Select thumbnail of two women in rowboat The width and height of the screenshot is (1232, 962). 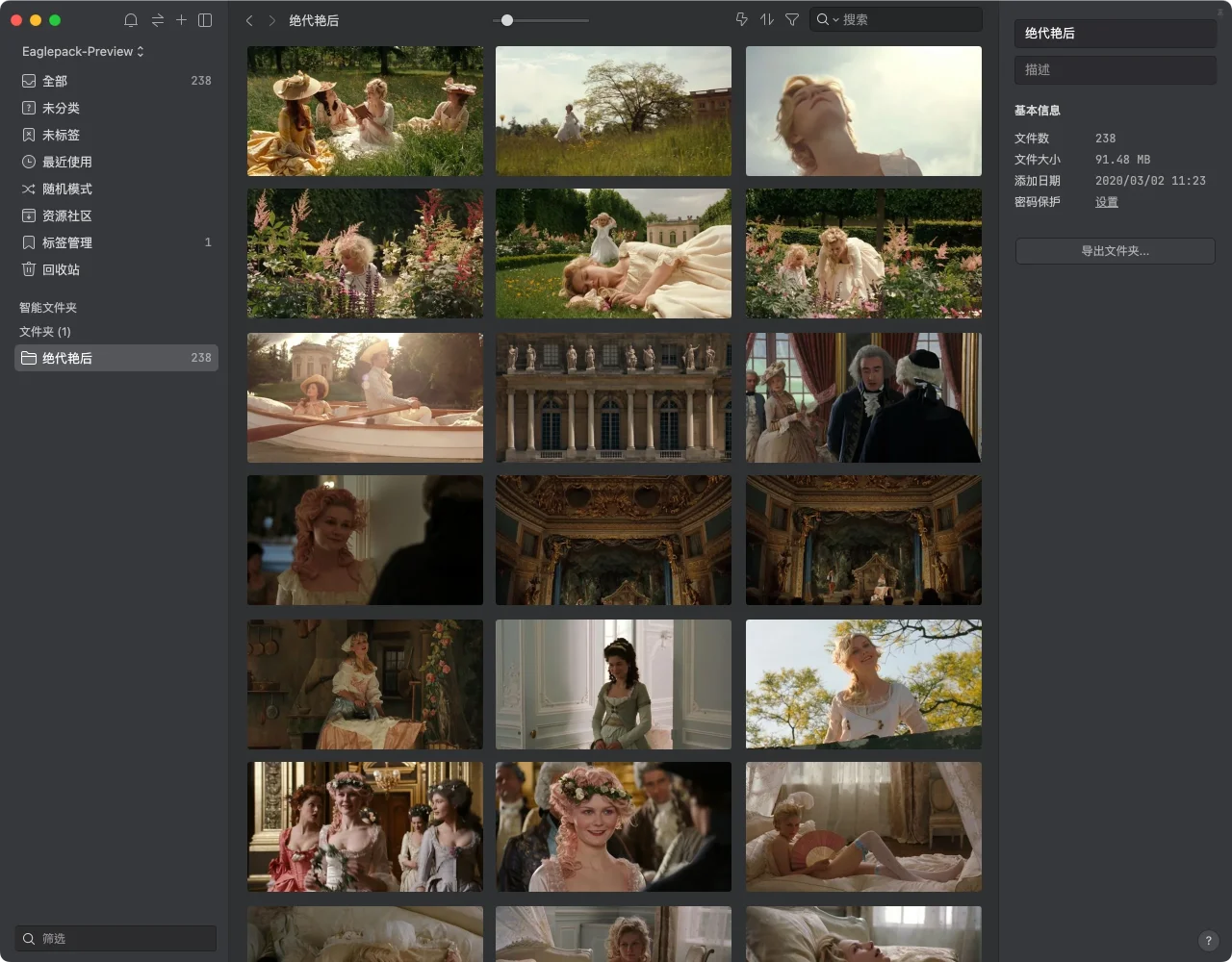point(366,398)
